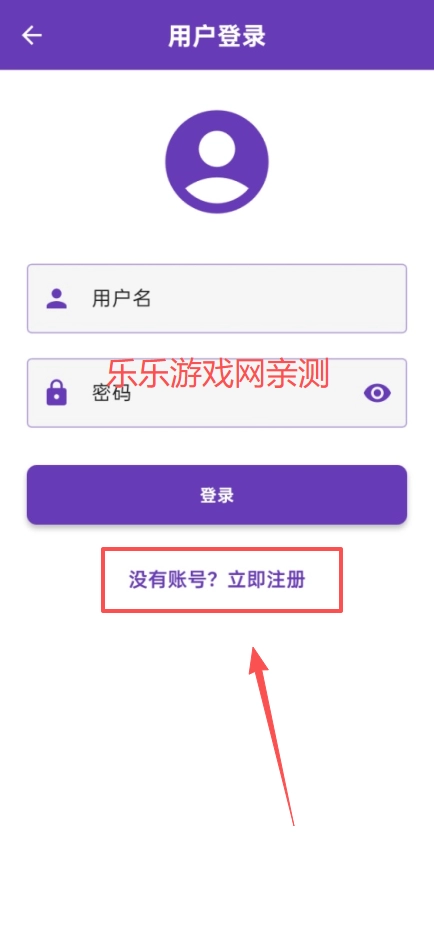The image size is (434, 930).
Task: Click the 用户名 placeholder text
Action: coord(122,298)
